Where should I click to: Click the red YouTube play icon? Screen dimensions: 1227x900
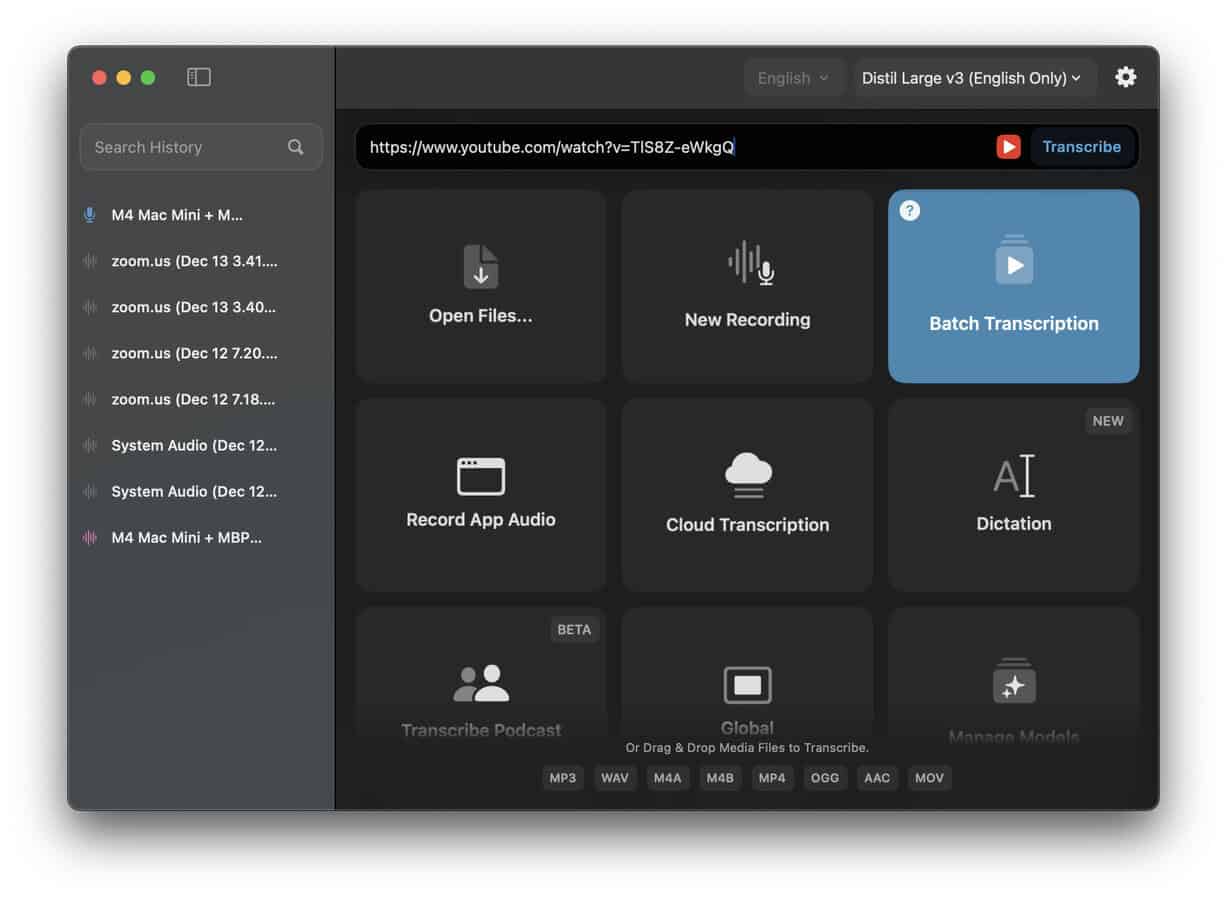click(1008, 147)
